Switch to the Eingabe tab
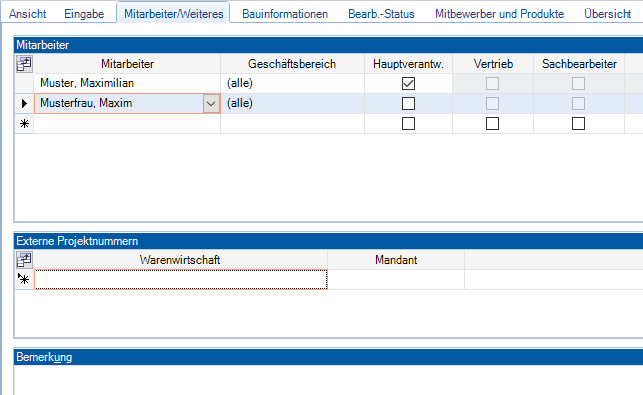 [84, 14]
